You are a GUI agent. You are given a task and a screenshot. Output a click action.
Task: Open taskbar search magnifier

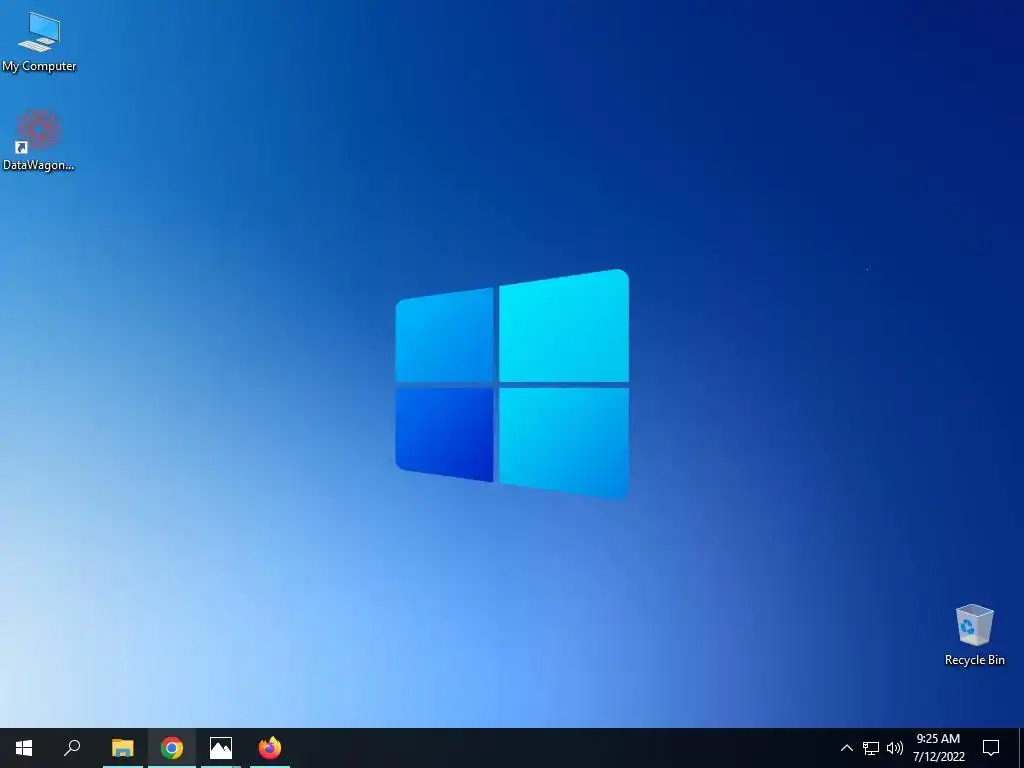pyautogui.click(x=72, y=748)
